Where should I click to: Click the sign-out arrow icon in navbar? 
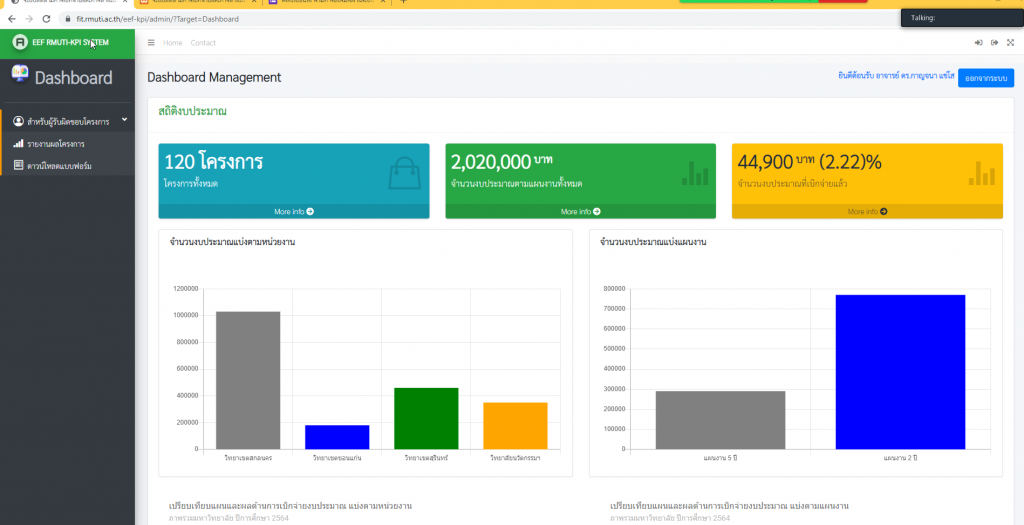coord(994,43)
